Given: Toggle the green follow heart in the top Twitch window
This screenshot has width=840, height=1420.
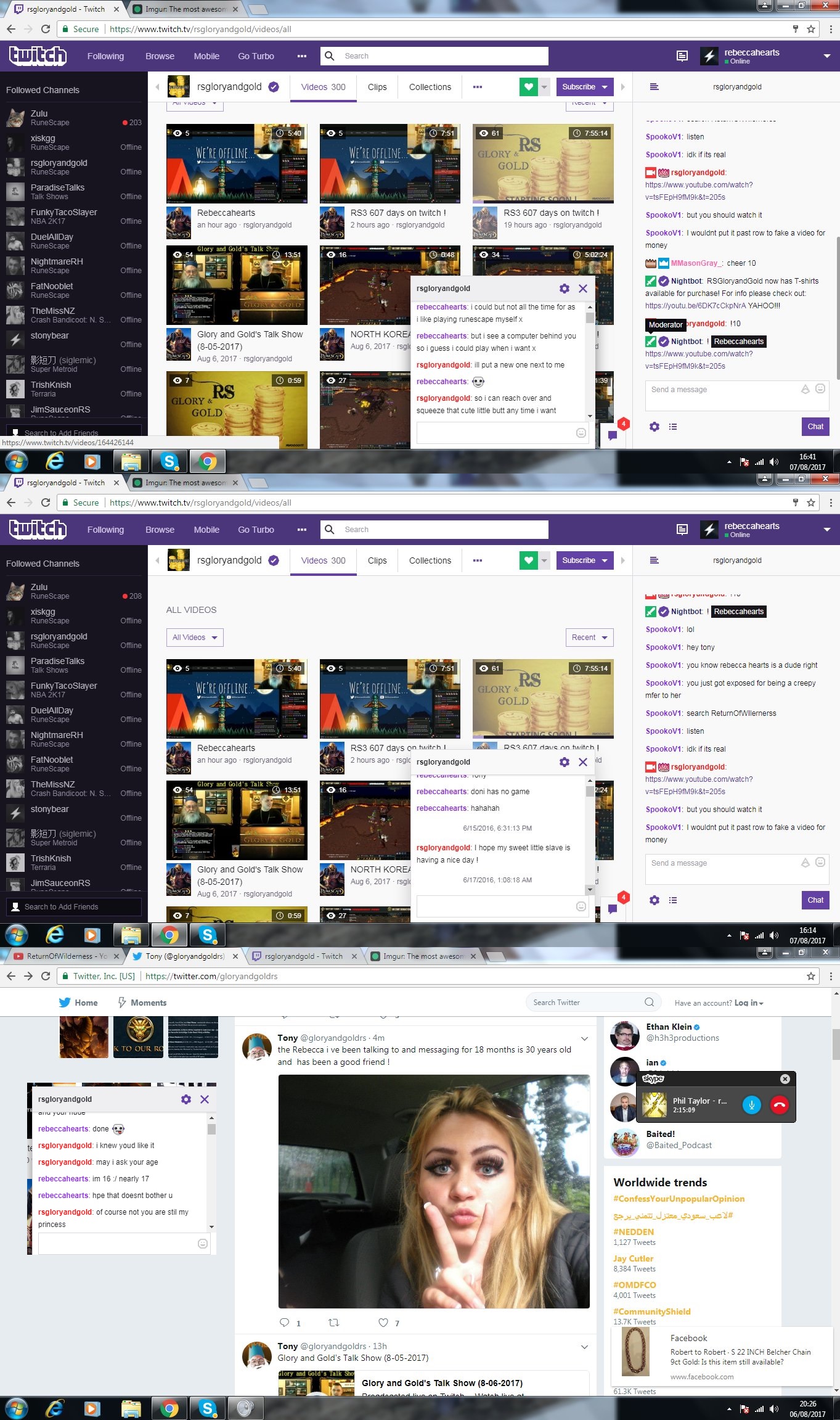Looking at the screenshot, I should [x=528, y=87].
